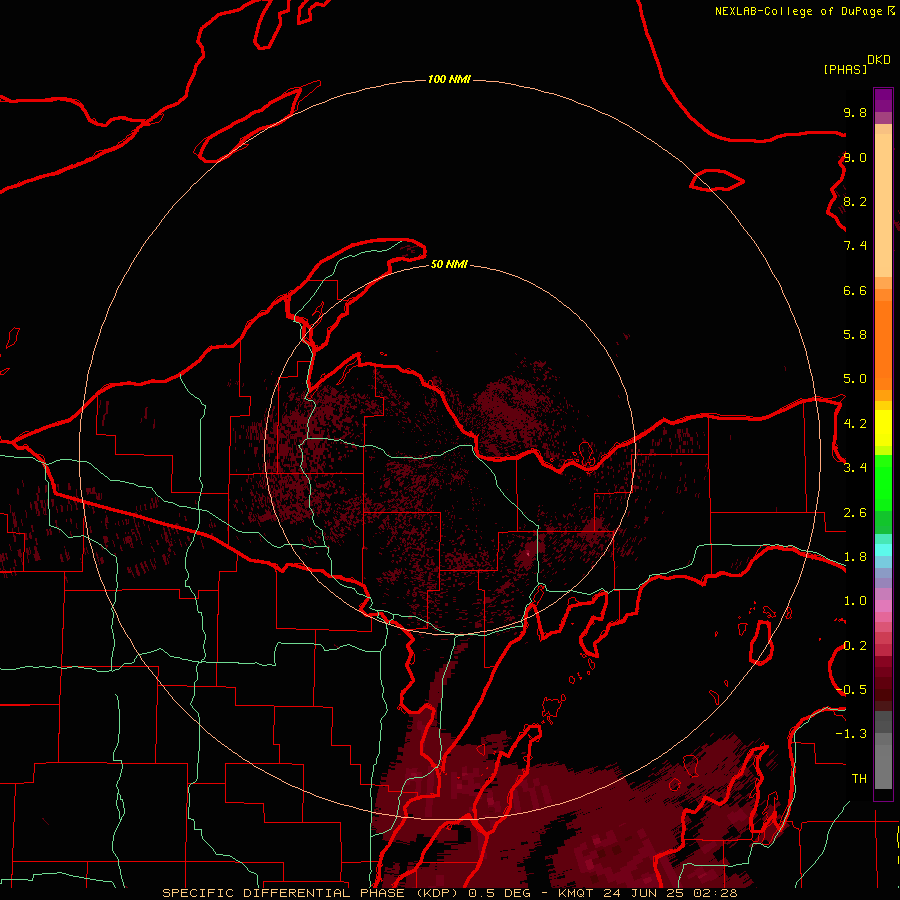This screenshot has width=900, height=900.
Task: Pick the pink band of the color bar
Action: point(883,606)
